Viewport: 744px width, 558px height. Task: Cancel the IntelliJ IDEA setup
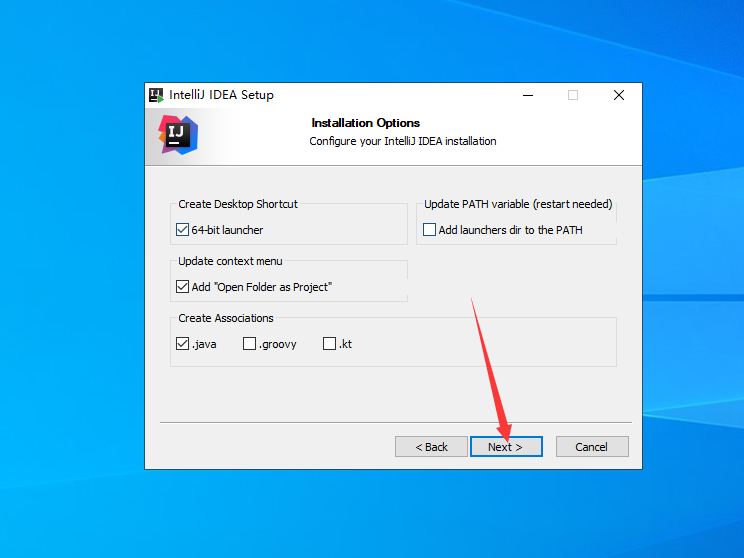(x=592, y=446)
